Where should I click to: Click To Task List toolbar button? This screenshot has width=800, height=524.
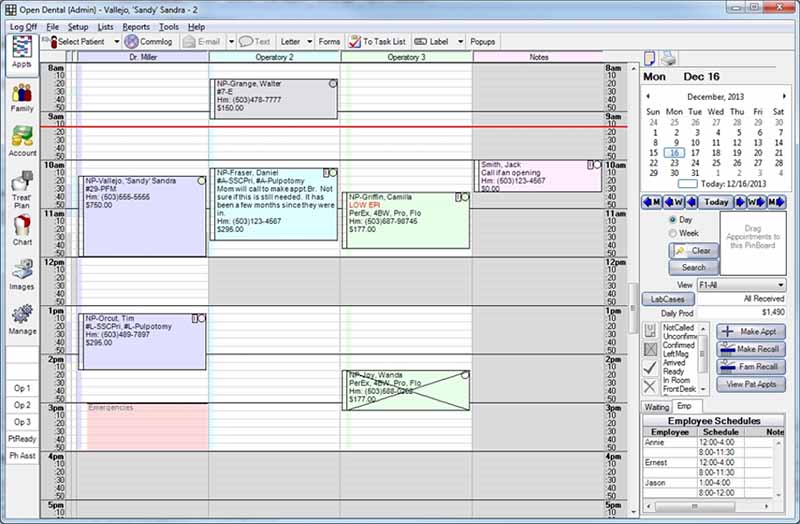tap(376, 42)
